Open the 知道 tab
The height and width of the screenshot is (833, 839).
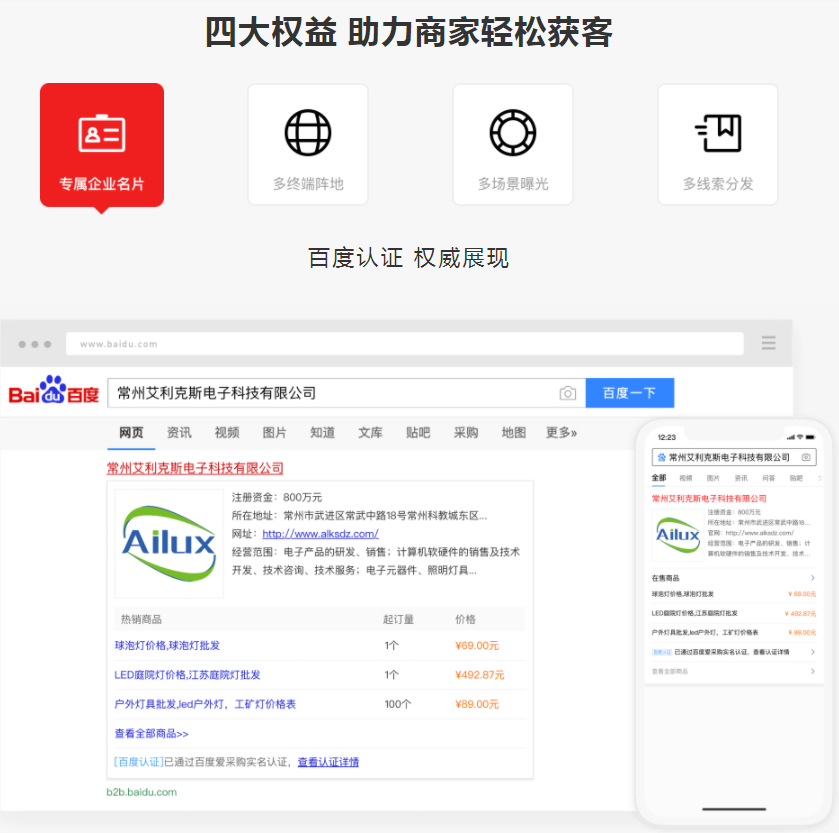coord(323,432)
